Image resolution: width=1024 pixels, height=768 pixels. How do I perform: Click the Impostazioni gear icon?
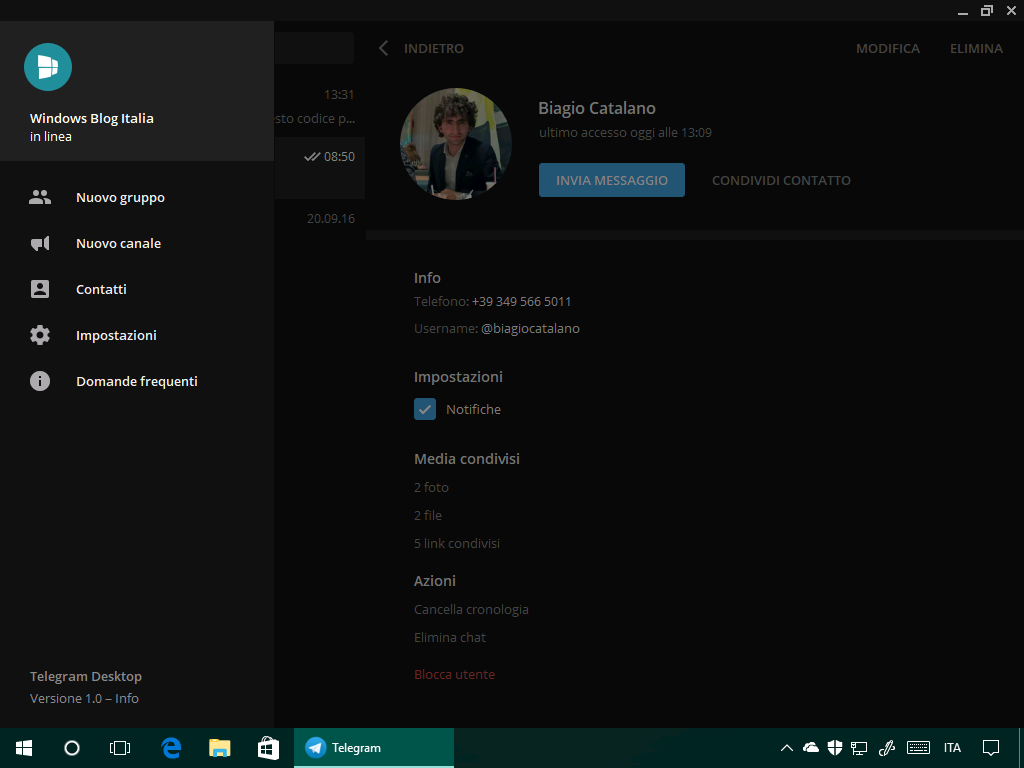coord(40,335)
